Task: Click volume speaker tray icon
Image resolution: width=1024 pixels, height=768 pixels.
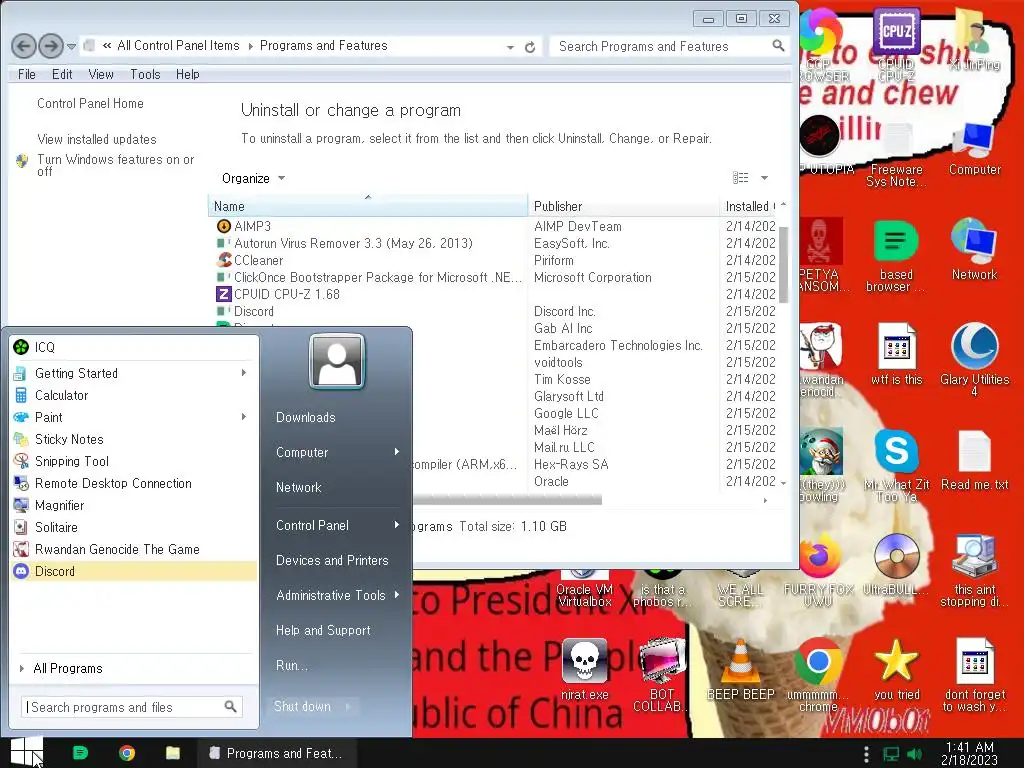Action: pos(914,754)
